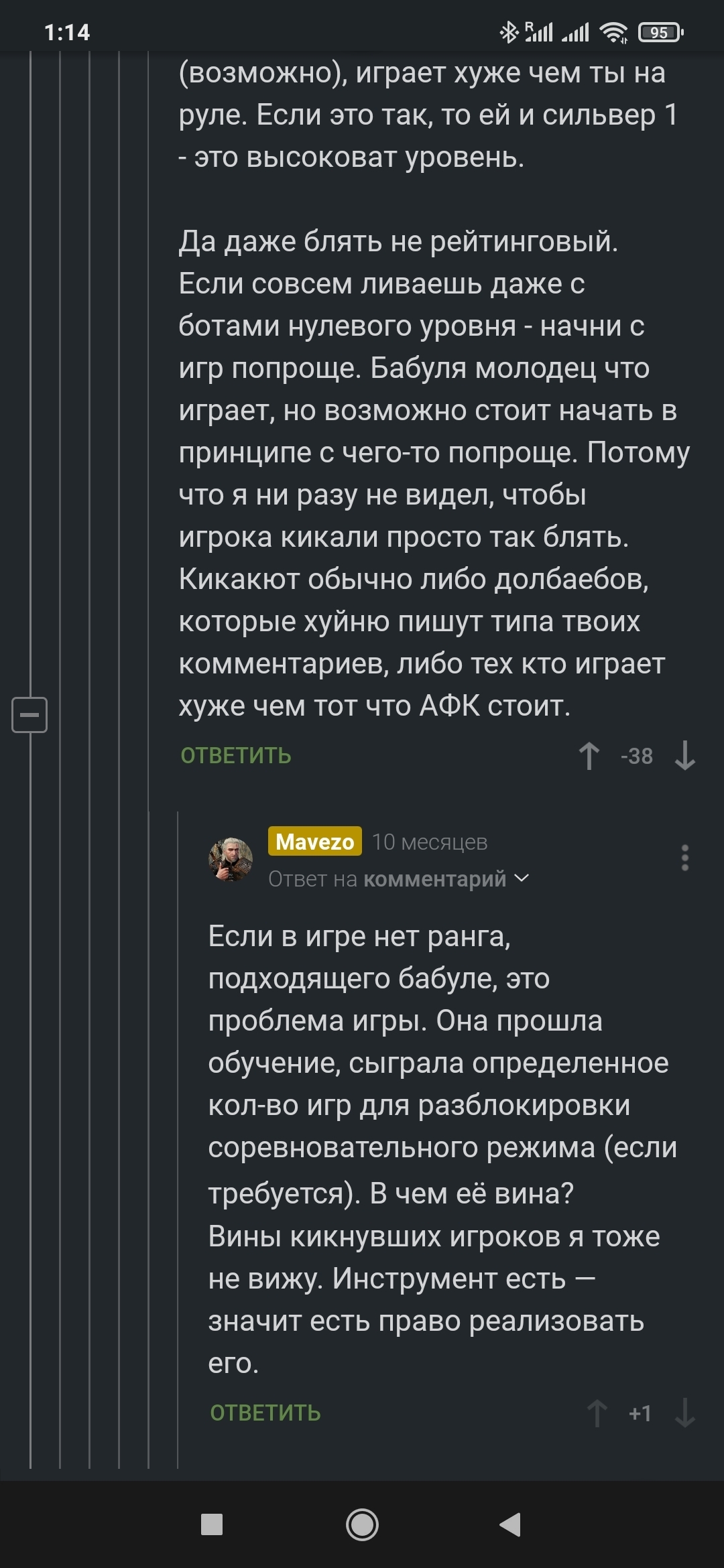Tap the -38 rating counter
Viewport: 724px width, 1568px height.
pos(637,756)
